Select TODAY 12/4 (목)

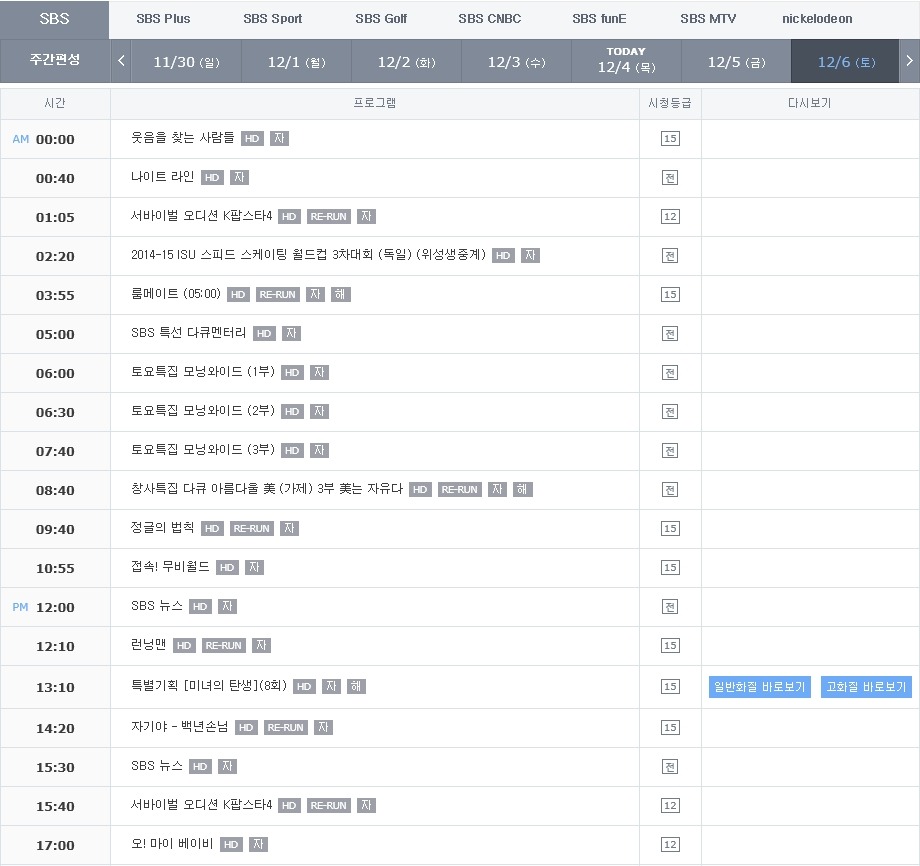(x=626, y=60)
